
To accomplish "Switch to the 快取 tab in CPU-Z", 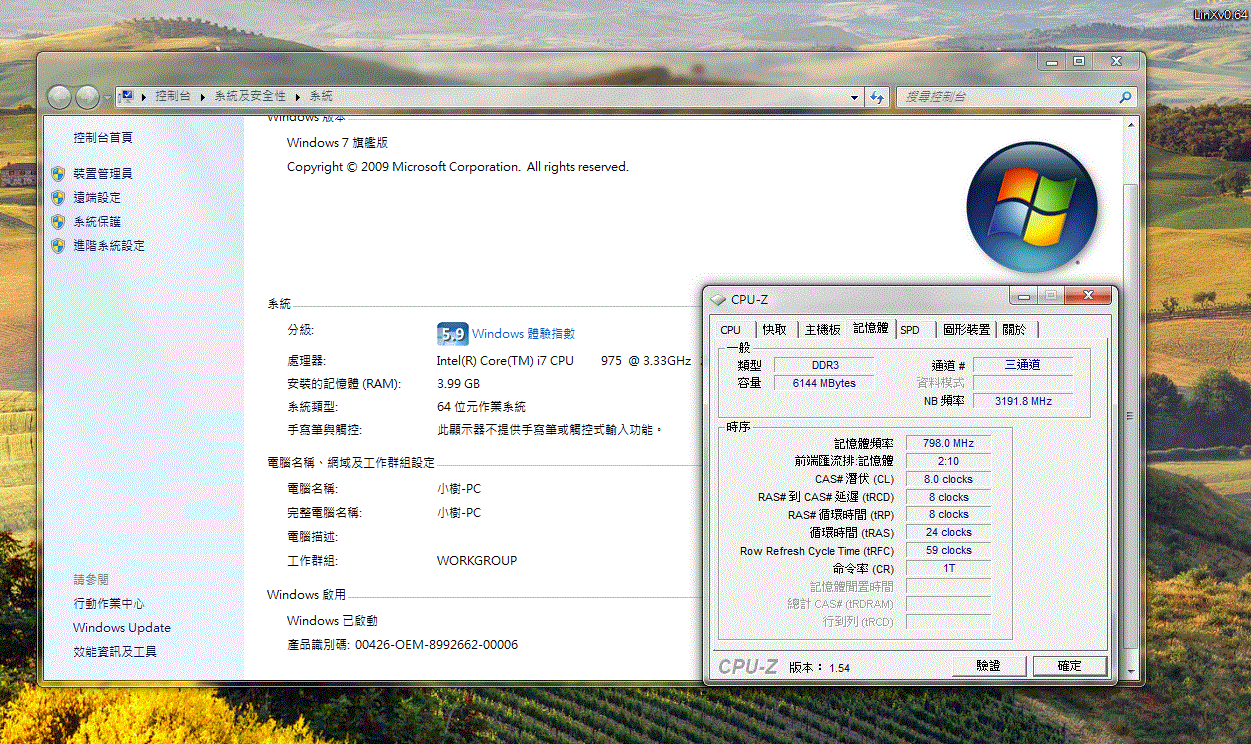I will coord(775,329).
